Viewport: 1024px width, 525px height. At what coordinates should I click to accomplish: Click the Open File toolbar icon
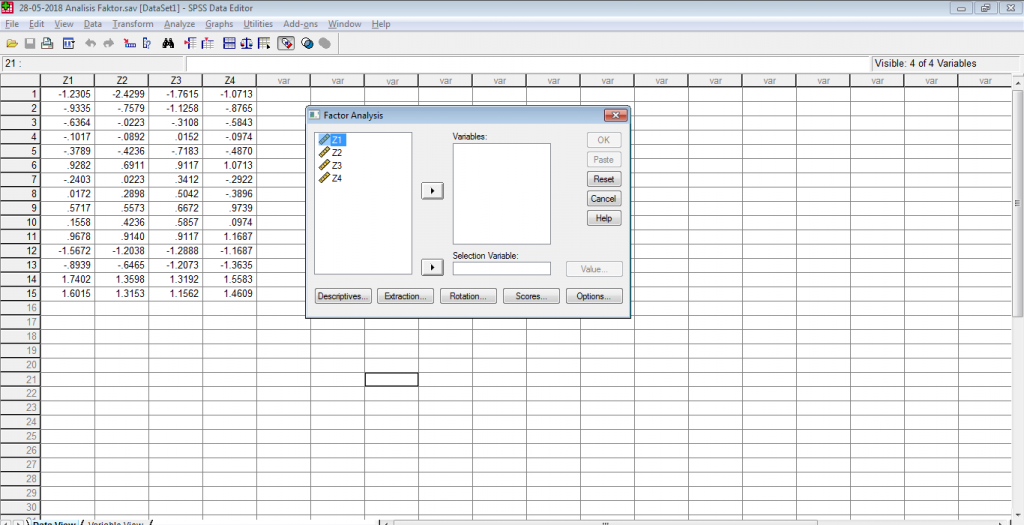(12, 43)
